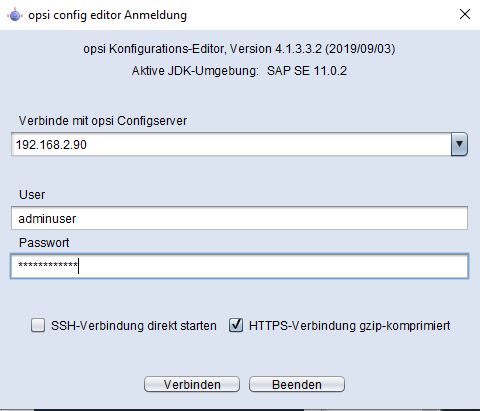Image resolution: width=480 pixels, height=411 pixels.
Task: Close the opsi config editor login window
Action: [465, 14]
